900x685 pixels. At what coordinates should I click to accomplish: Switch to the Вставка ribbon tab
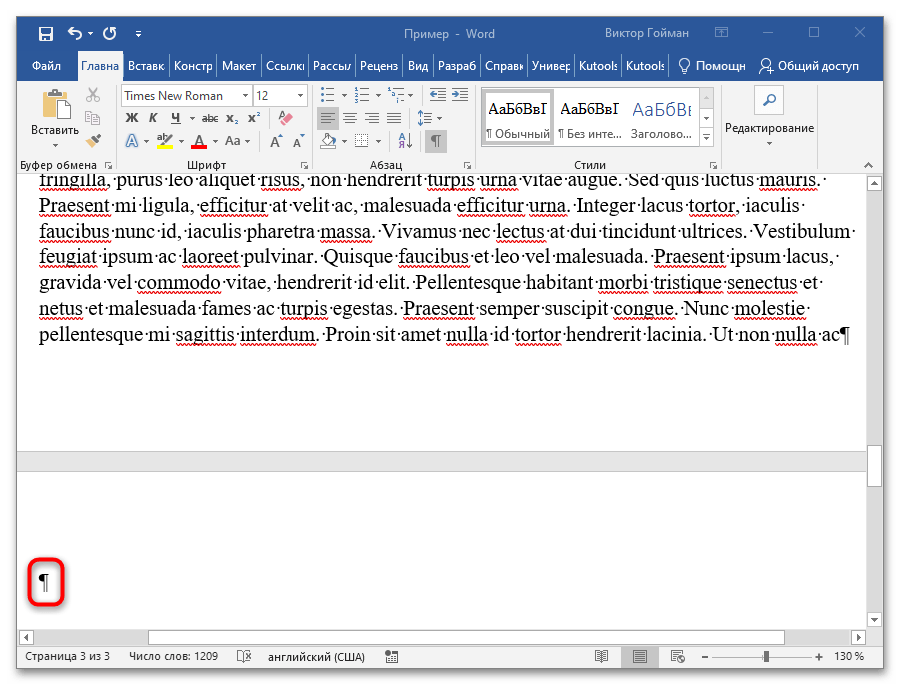(x=146, y=66)
